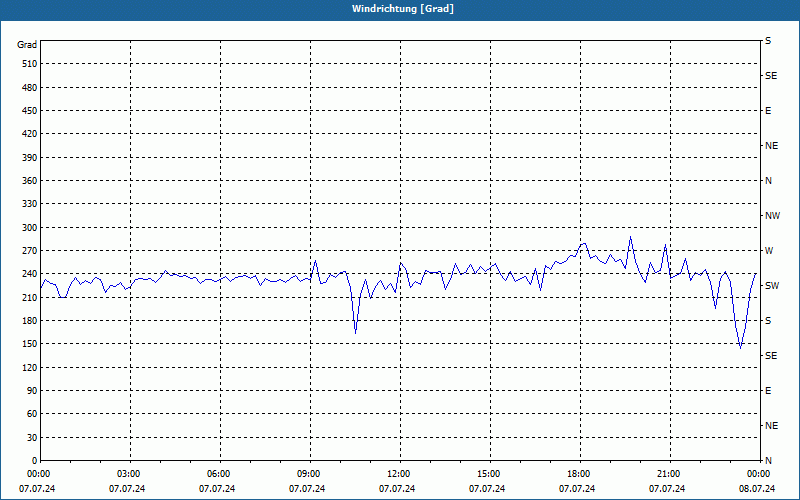Image resolution: width=800 pixels, height=500 pixels.
Task: Click the 00:00 time above date 07.07.24
Action: 38,473
